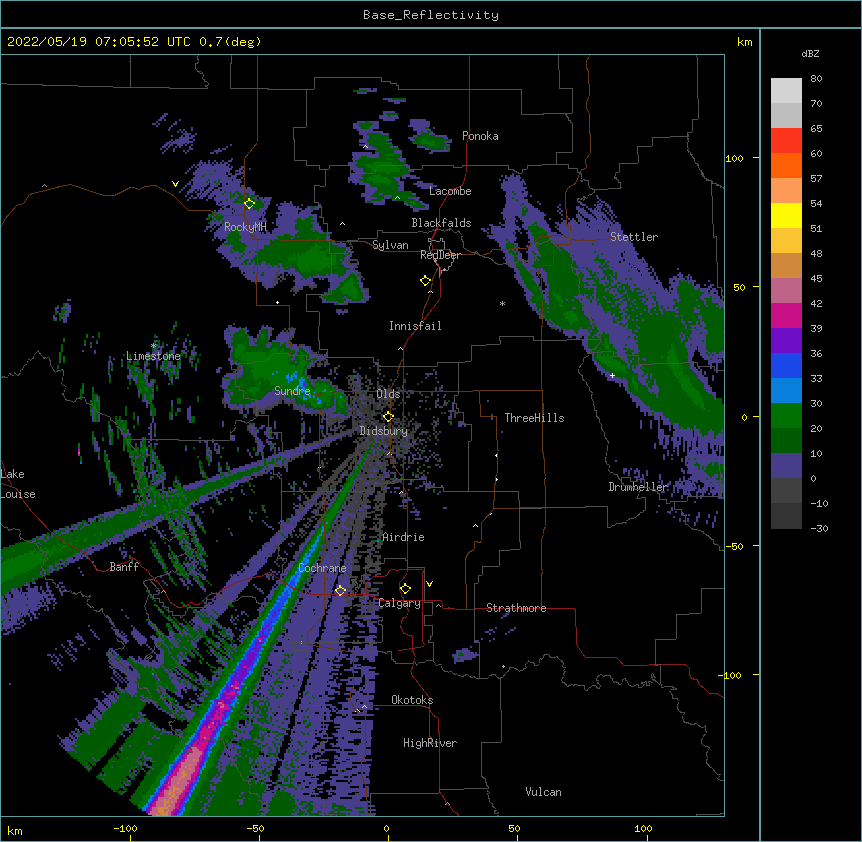Image resolution: width=862 pixels, height=842 pixels.
Task: Click the Calgary city label
Action: coord(399,603)
